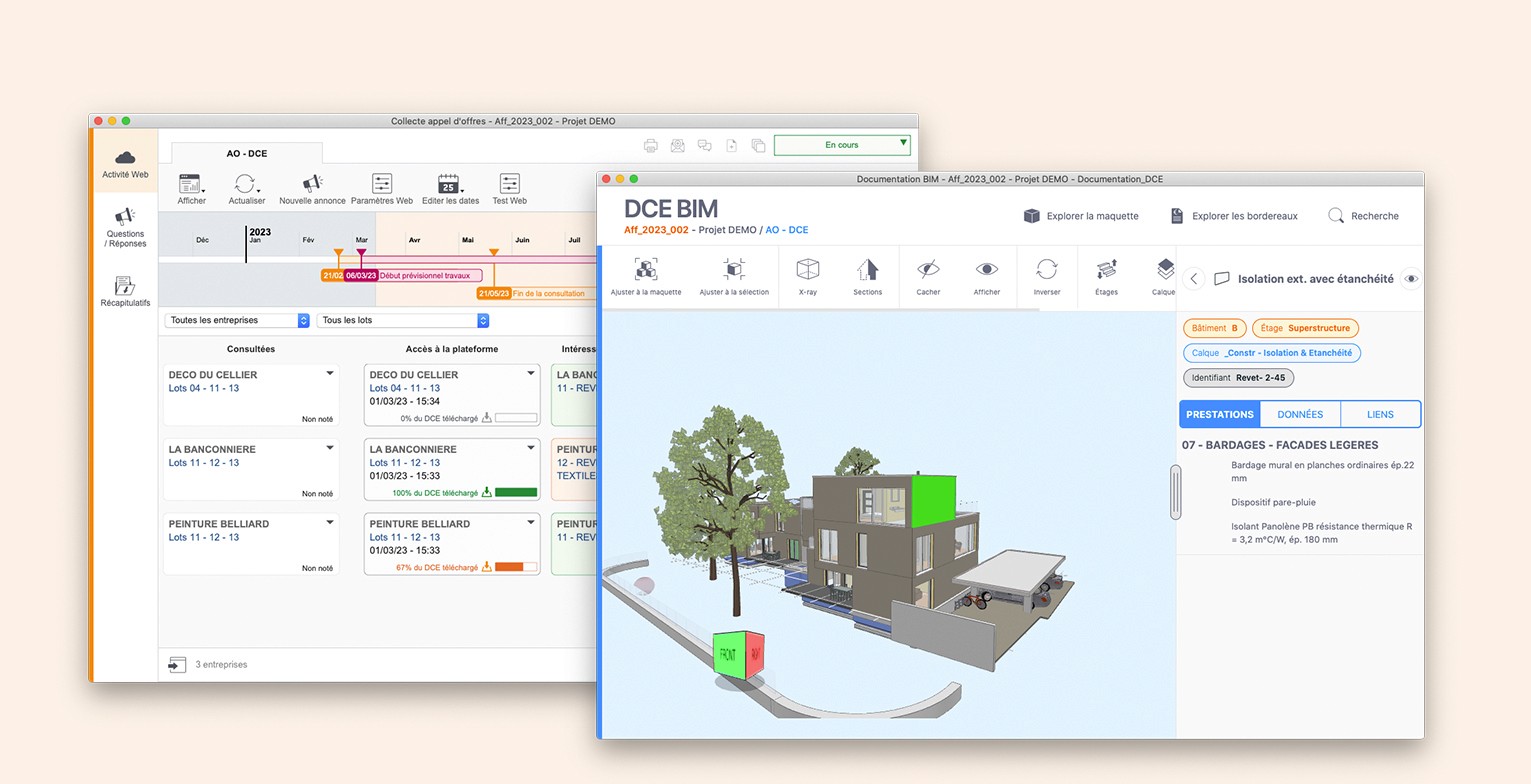Click the new document icon in Collecte header

pos(732,145)
